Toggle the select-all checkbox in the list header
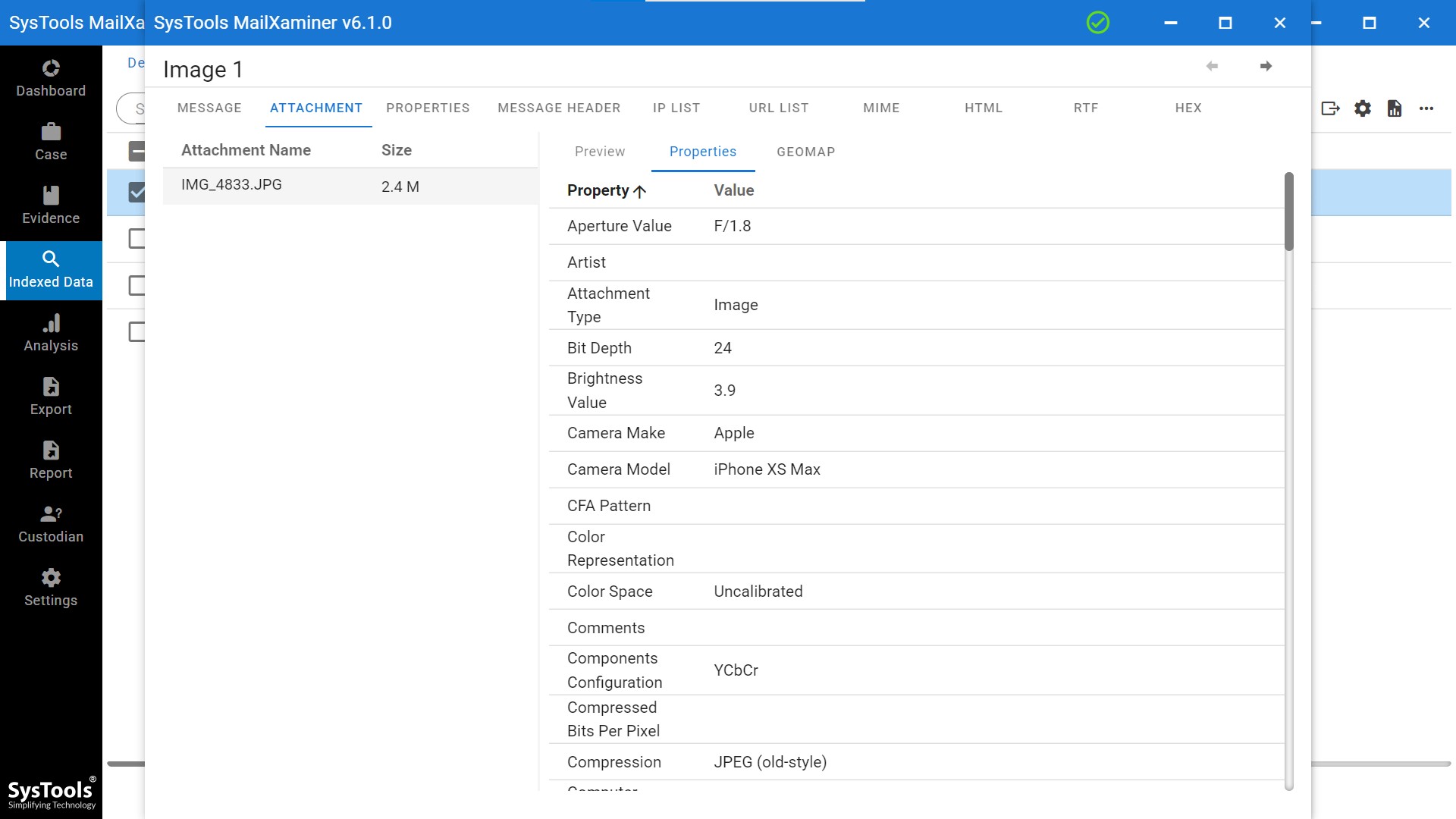The height and width of the screenshot is (819, 1456). pyautogui.click(x=136, y=151)
